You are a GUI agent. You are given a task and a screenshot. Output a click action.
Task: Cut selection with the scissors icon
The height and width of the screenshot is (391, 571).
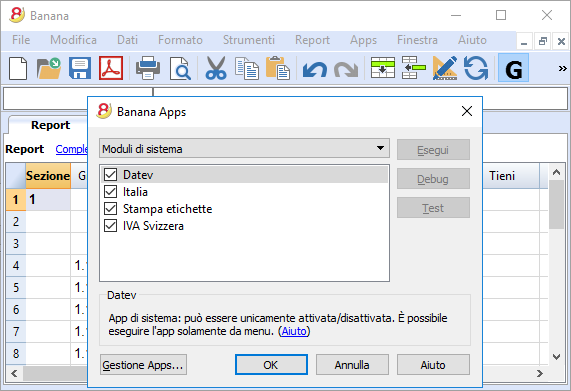[216, 68]
